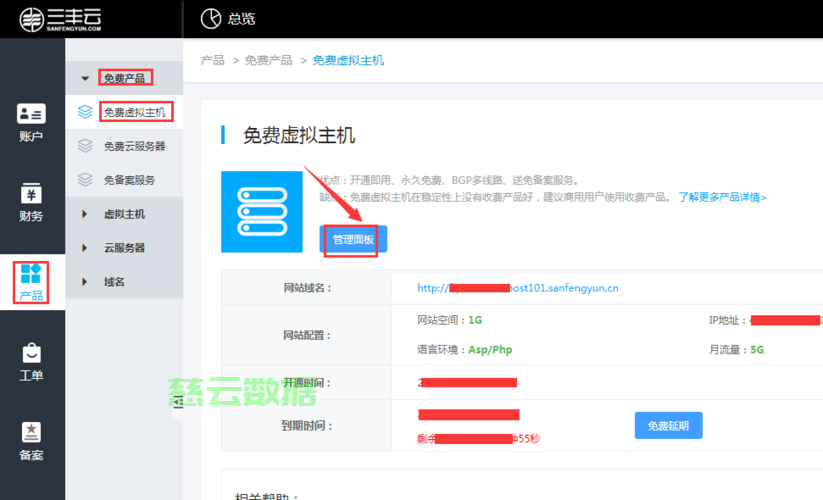The width and height of the screenshot is (823, 500).
Task: Click the layers icon beside 免备案服务
Action: [x=86, y=180]
